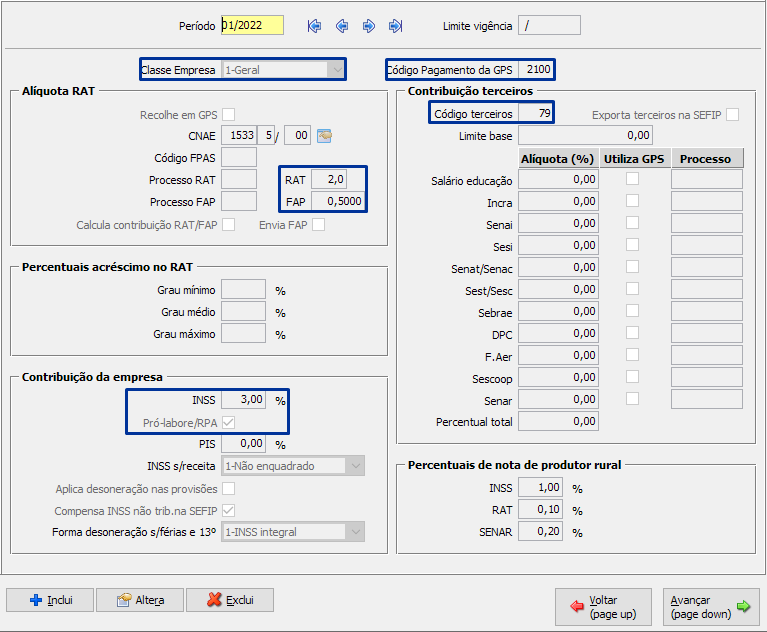Jump to the last period record
The height and width of the screenshot is (632, 767).
pyautogui.click(x=396, y=26)
